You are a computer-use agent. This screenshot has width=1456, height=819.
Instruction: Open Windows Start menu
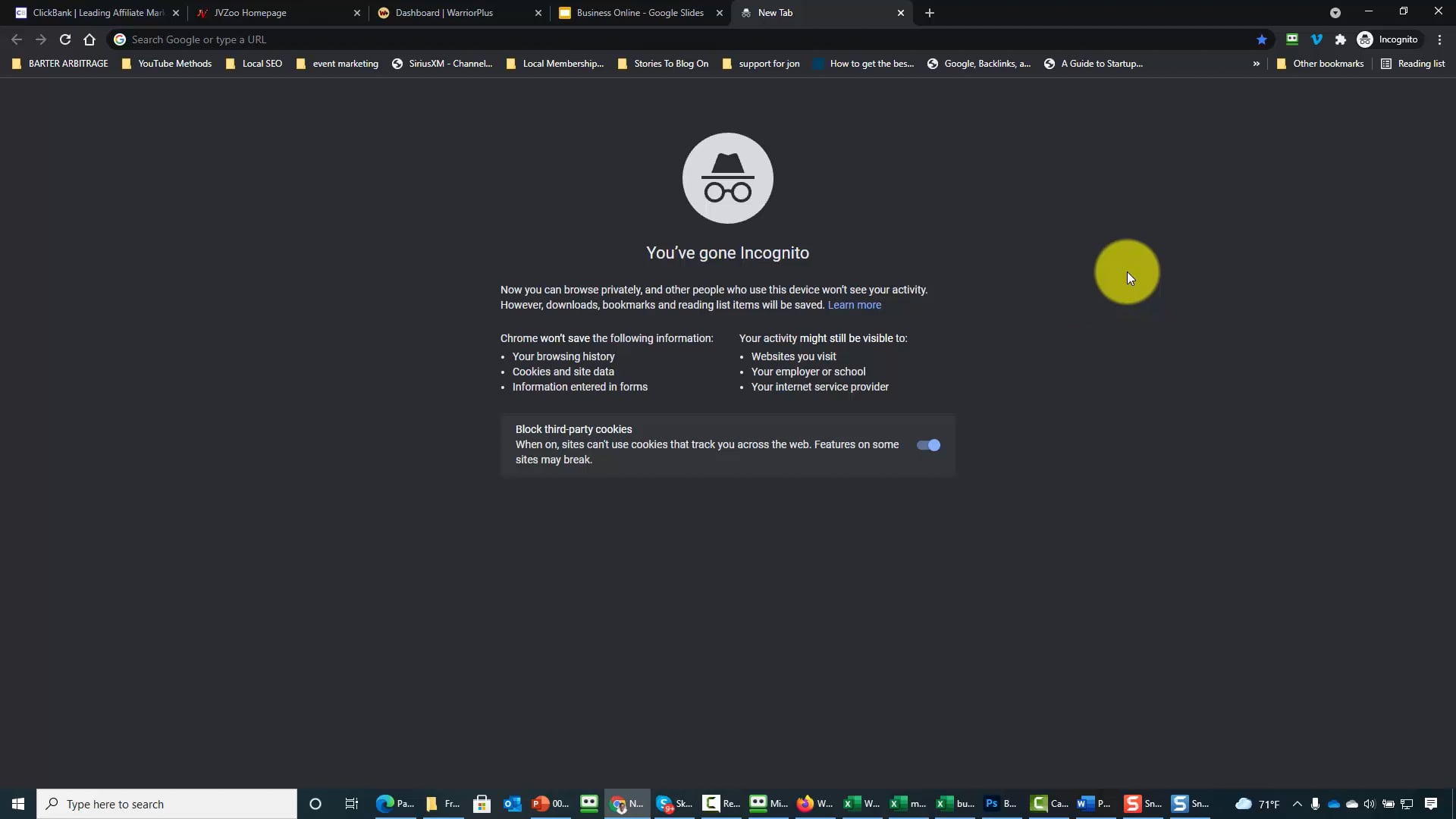[18, 804]
